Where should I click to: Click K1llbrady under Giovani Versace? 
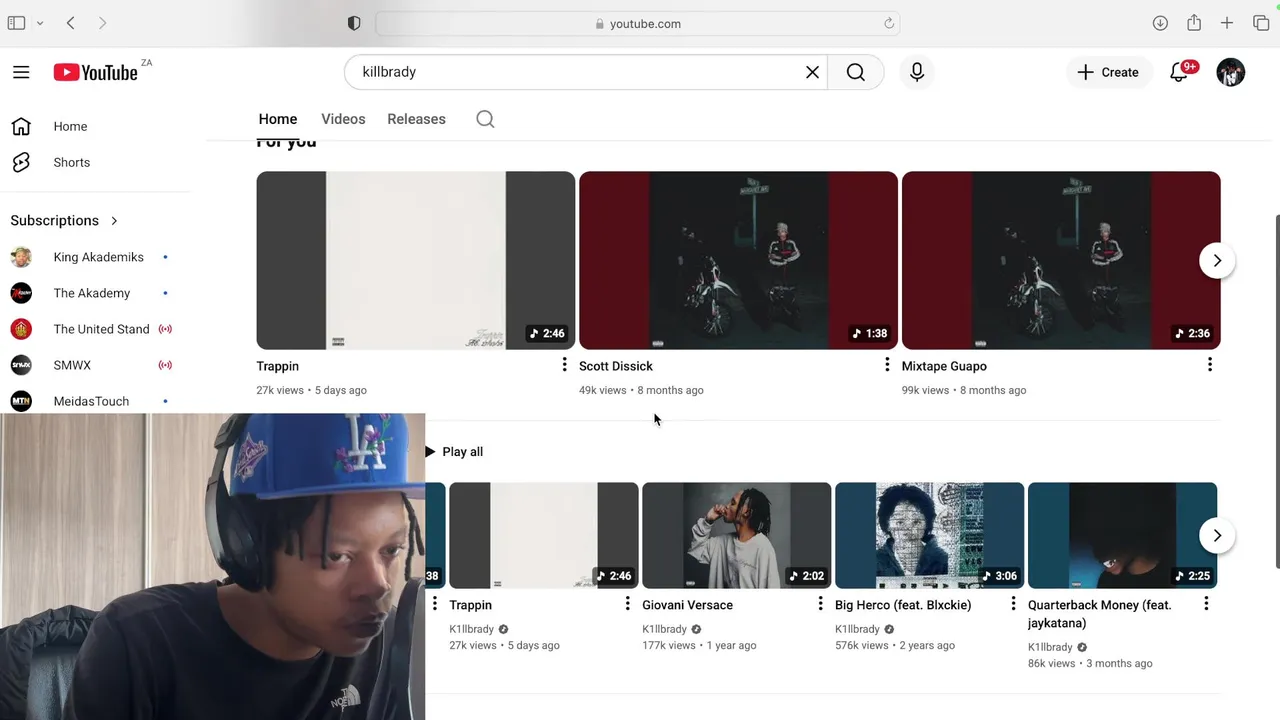tap(664, 629)
